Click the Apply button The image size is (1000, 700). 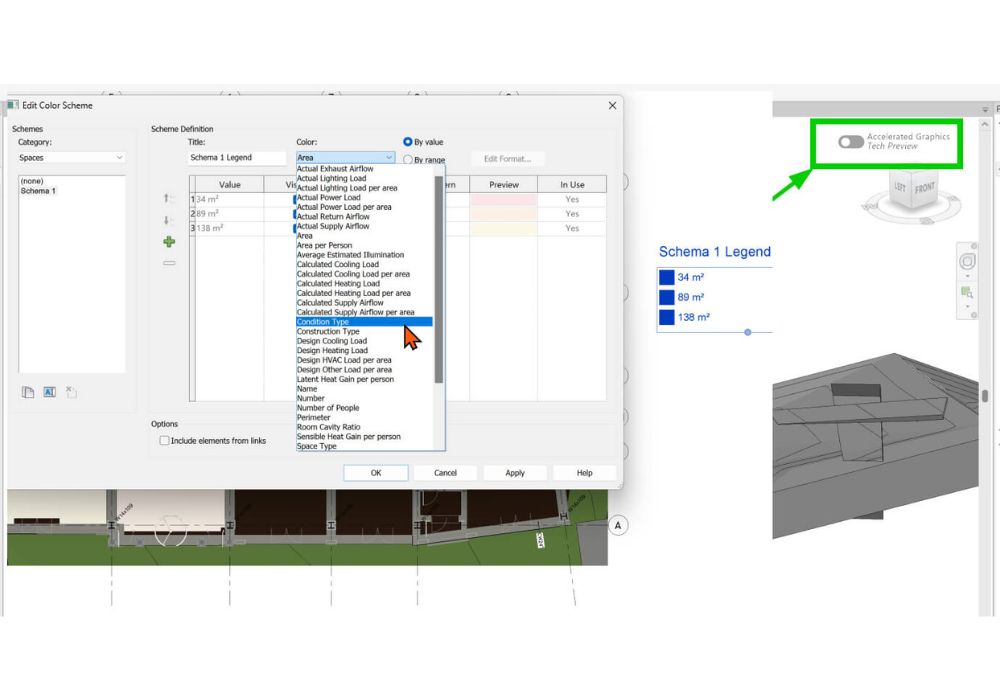tap(514, 473)
